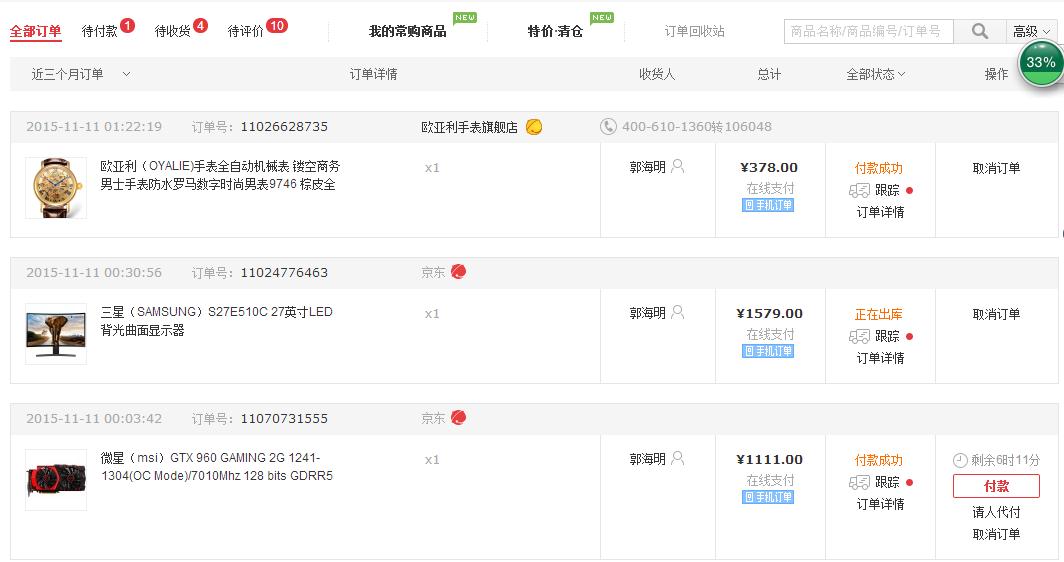This screenshot has width=1064, height=562.
Task: Click recipient name 郭海明 in the watch order
Action: [x=647, y=167]
